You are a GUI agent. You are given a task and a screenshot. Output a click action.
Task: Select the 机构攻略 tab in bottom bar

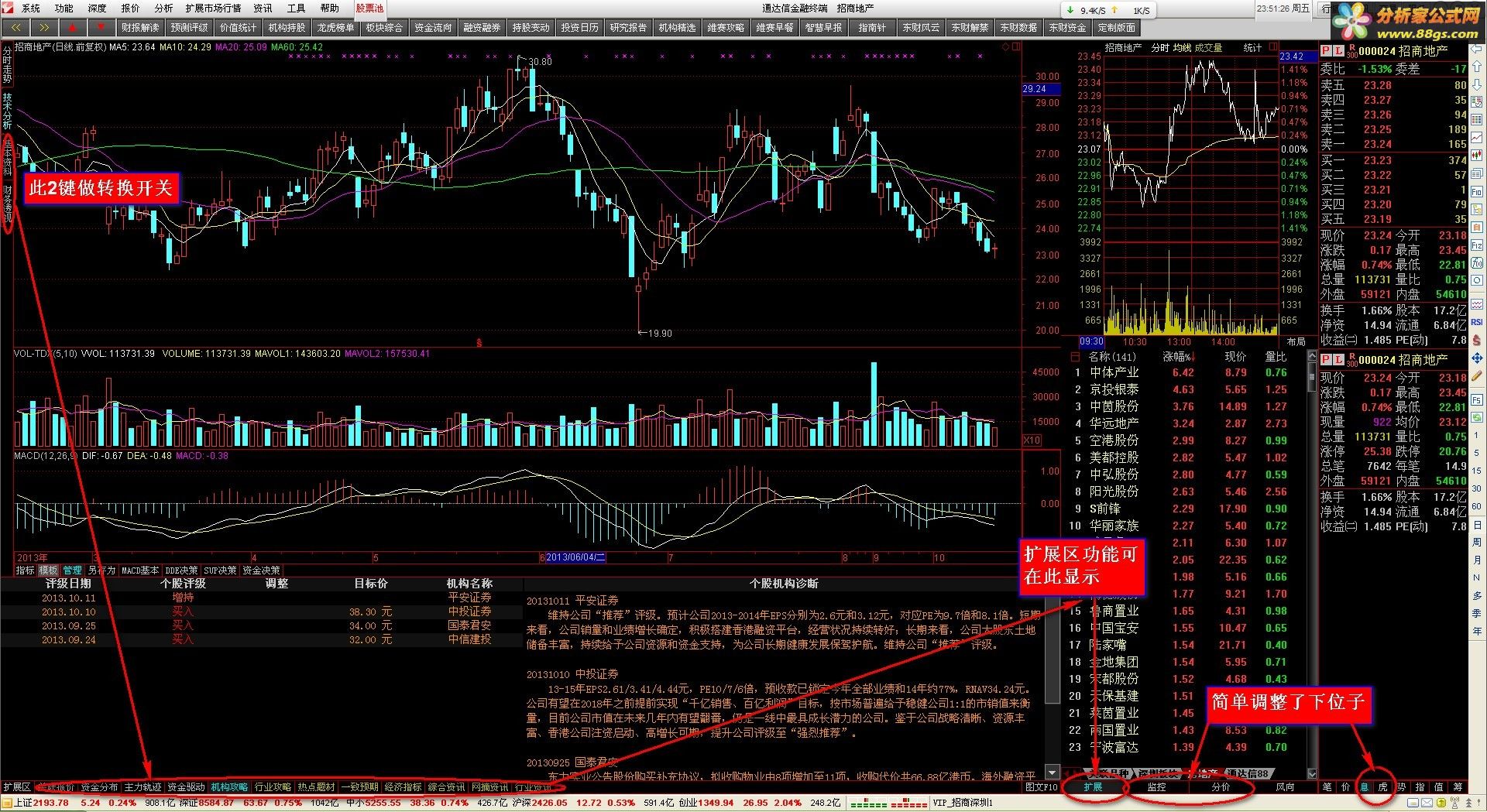[230, 786]
